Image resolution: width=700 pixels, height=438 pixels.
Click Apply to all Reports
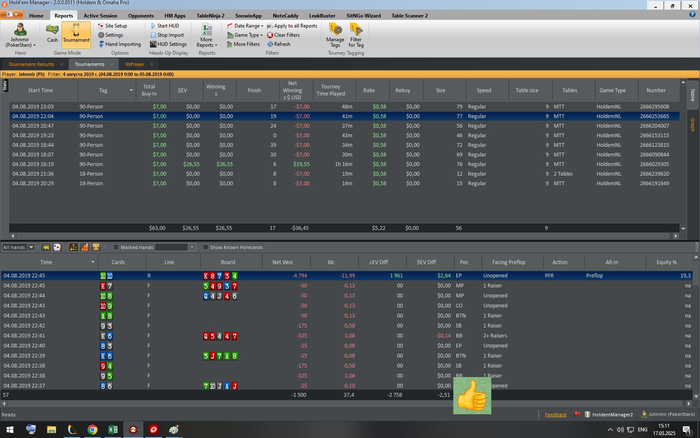pyautogui.click(x=292, y=26)
